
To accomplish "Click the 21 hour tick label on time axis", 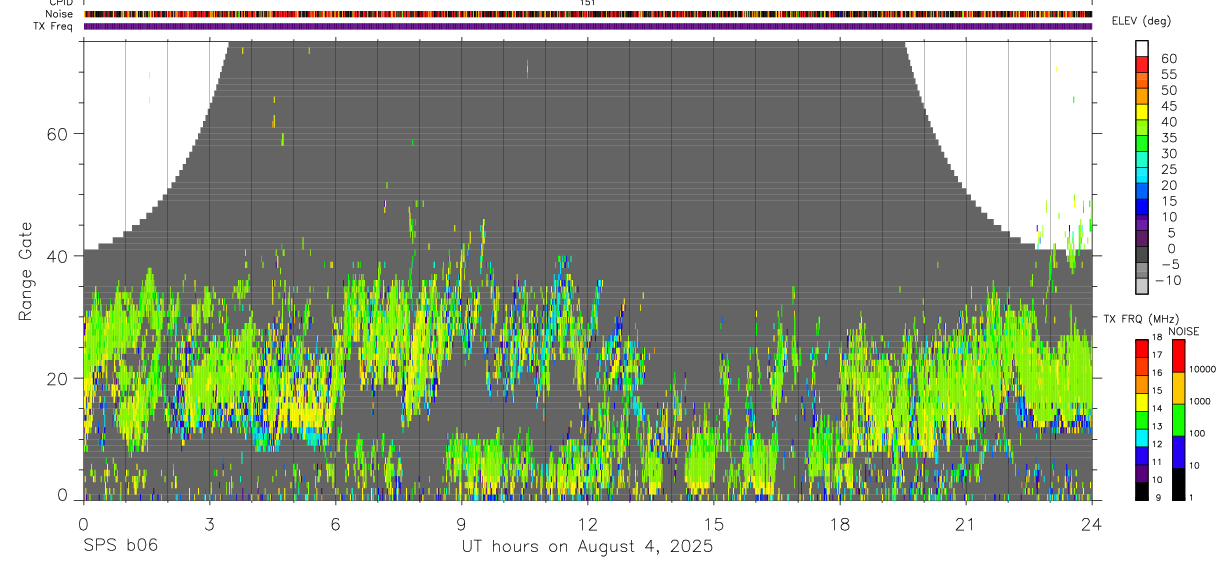I will coord(966,524).
